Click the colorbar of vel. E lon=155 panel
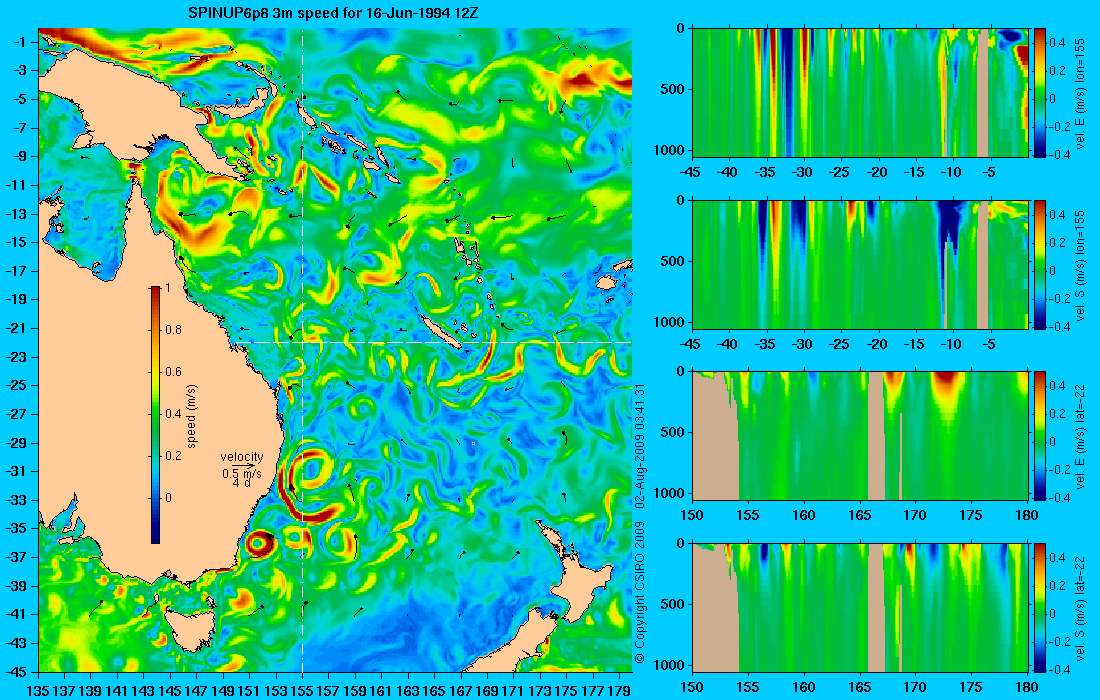1100x700 pixels. [x=1040, y=92]
